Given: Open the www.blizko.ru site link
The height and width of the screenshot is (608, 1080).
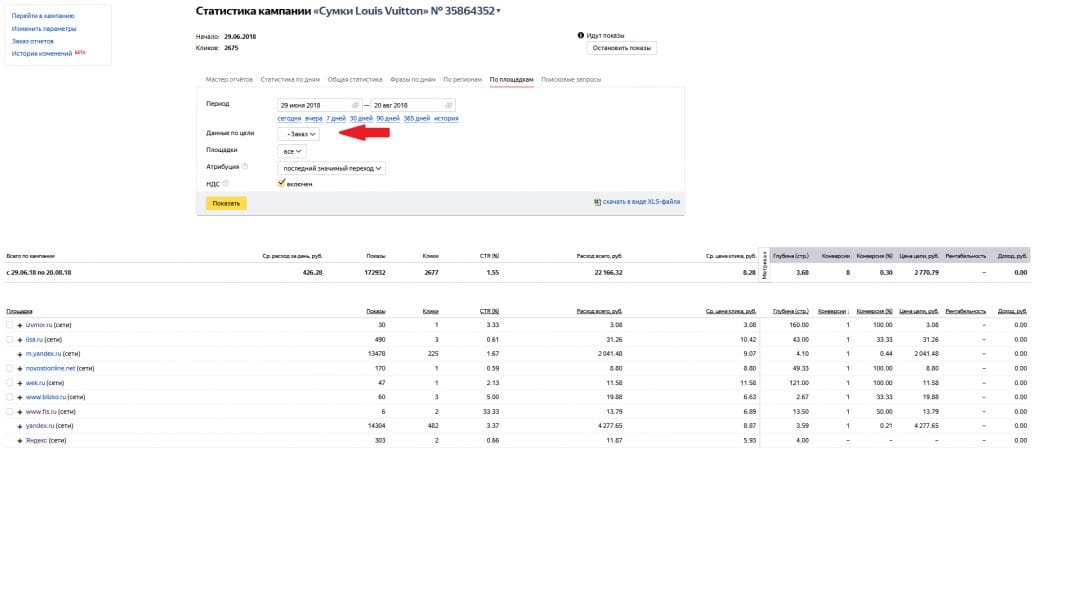Looking at the screenshot, I should [x=46, y=397].
